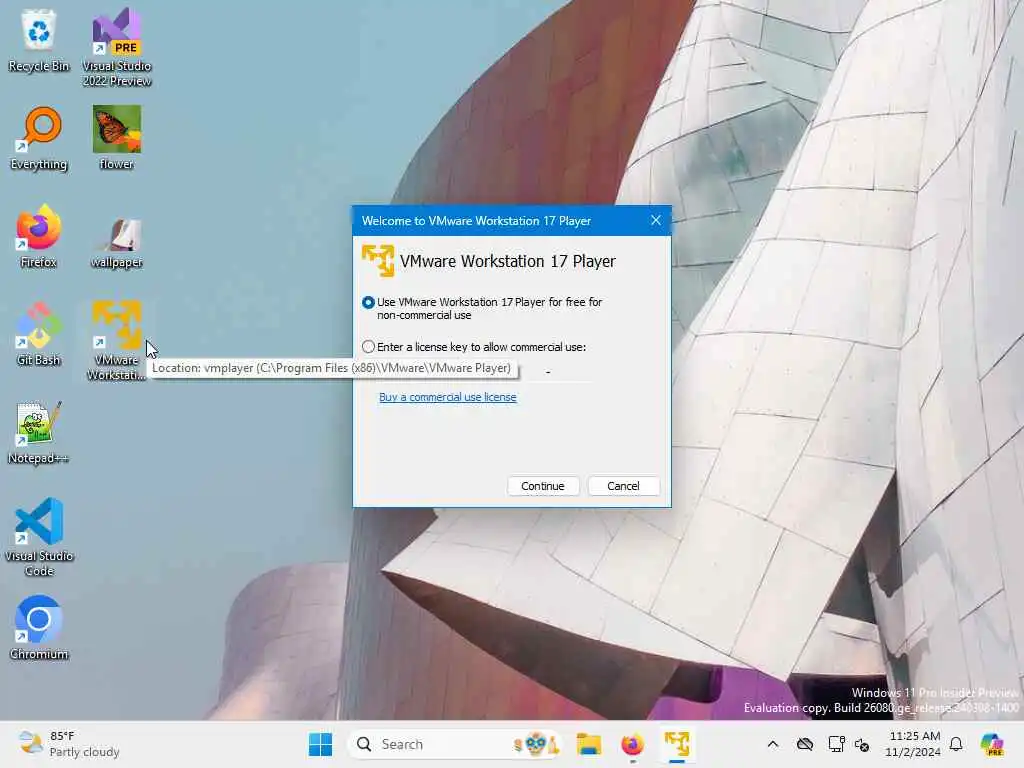Click Cancel in VMware dialog
The width and height of the screenshot is (1024, 768).
click(x=623, y=486)
